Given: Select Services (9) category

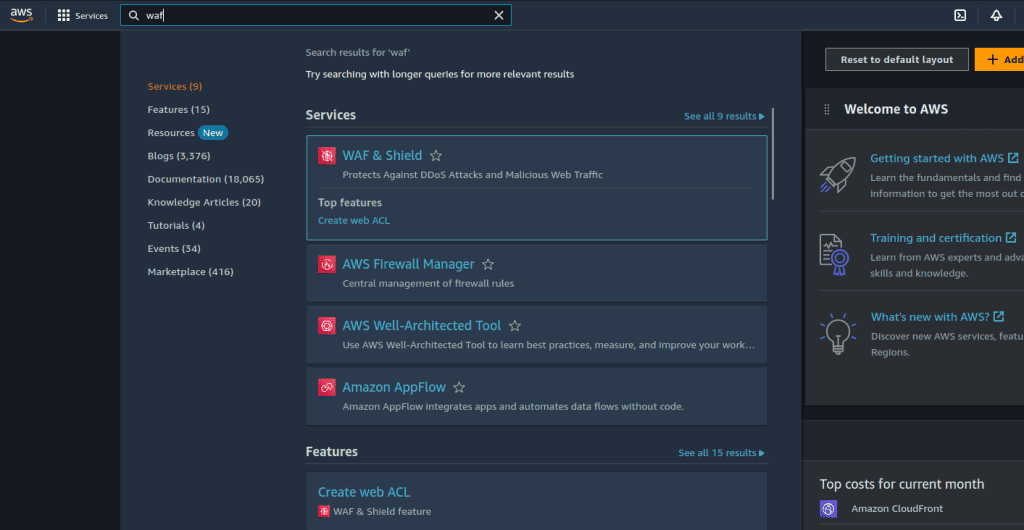Looking at the screenshot, I should (174, 86).
